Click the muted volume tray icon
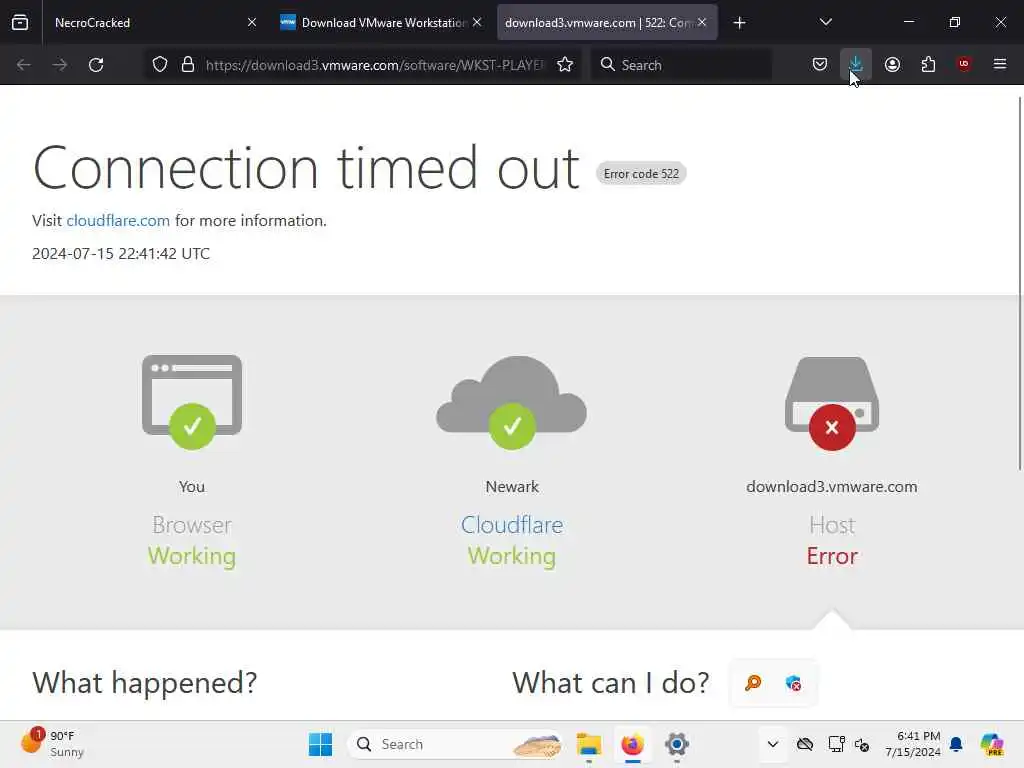This screenshot has height=768, width=1024. [862, 744]
